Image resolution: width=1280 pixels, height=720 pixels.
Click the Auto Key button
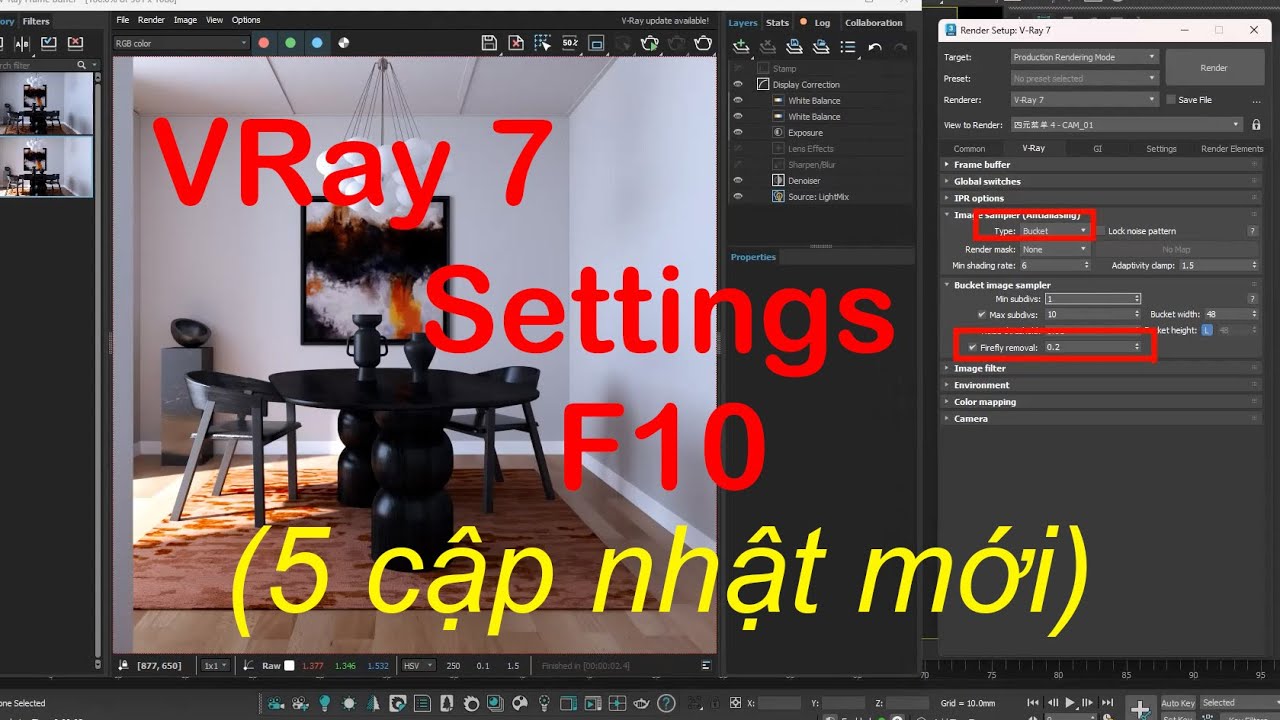(1177, 703)
